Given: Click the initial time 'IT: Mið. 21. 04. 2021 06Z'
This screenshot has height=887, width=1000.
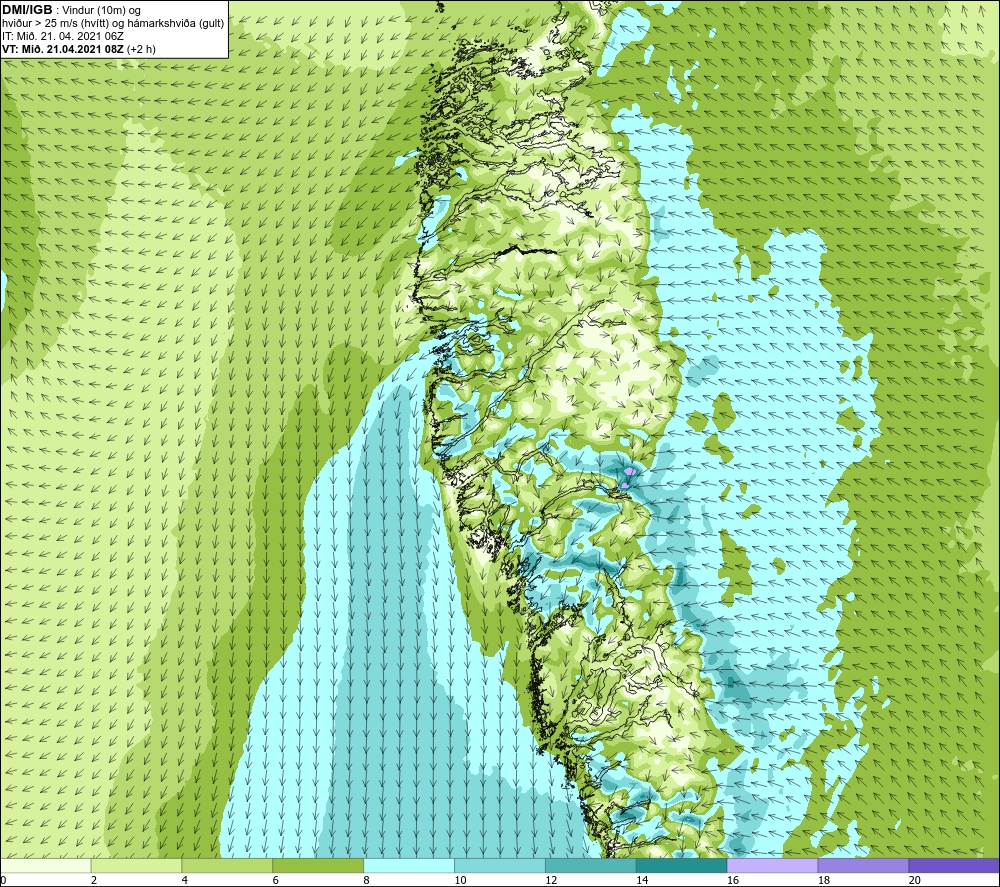Looking at the screenshot, I should tap(63, 36).
